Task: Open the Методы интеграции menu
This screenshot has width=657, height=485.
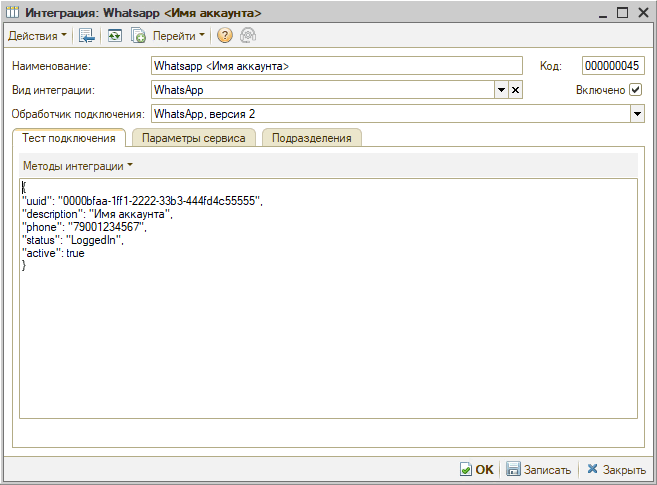Action: (78, 165)
